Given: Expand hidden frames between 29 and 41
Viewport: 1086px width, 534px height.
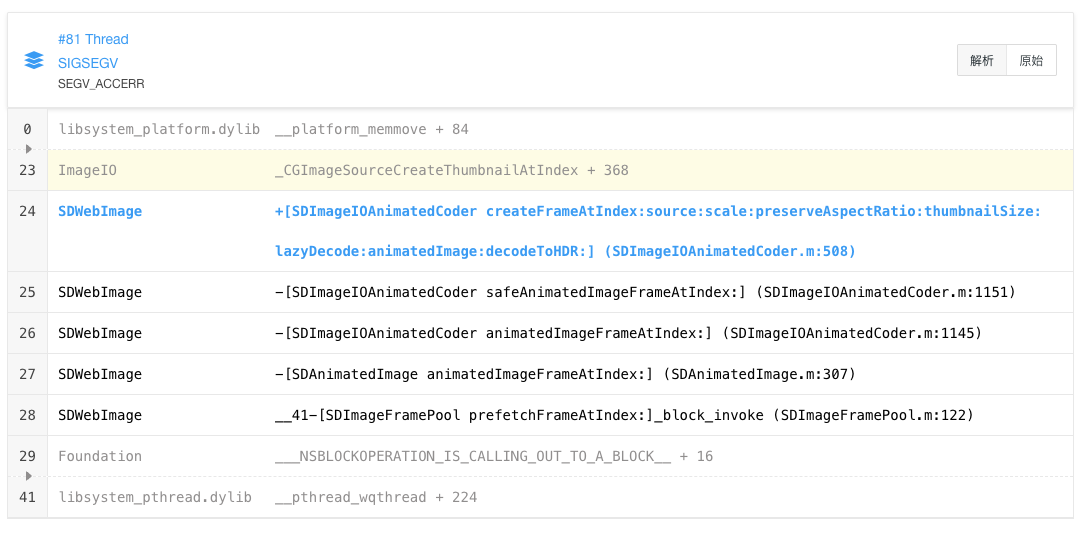Looking at the screenshot, I should [28, 476].
